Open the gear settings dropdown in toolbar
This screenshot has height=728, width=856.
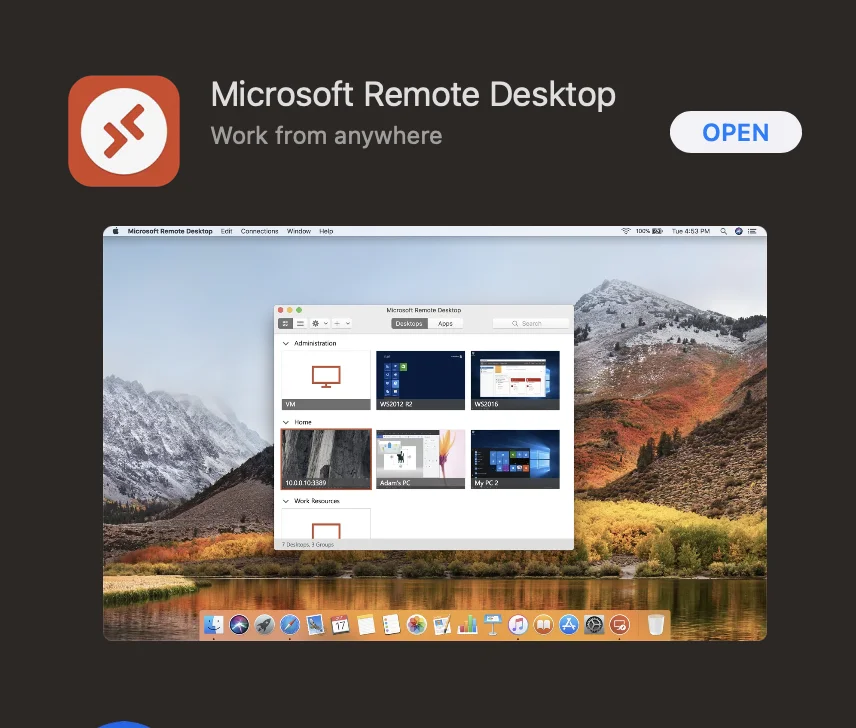click(319, 324)
